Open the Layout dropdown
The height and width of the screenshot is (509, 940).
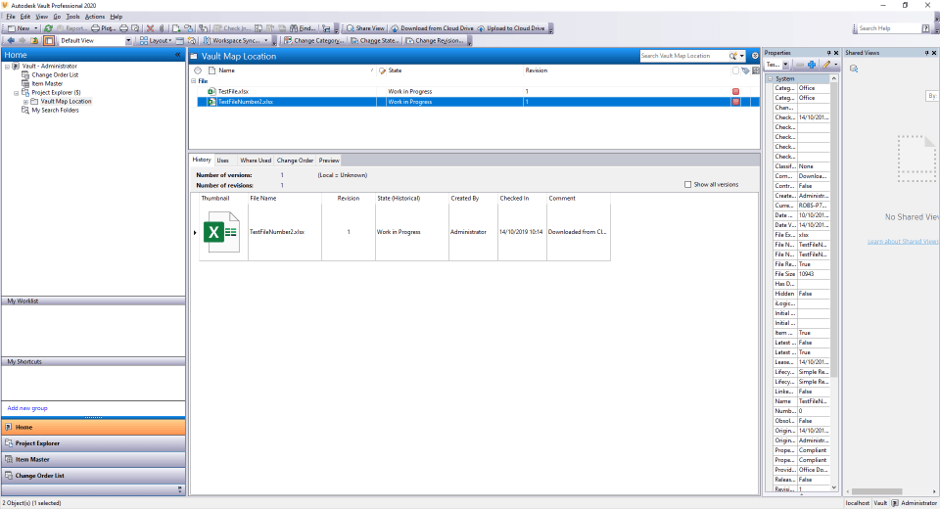[x=156, y=41]
